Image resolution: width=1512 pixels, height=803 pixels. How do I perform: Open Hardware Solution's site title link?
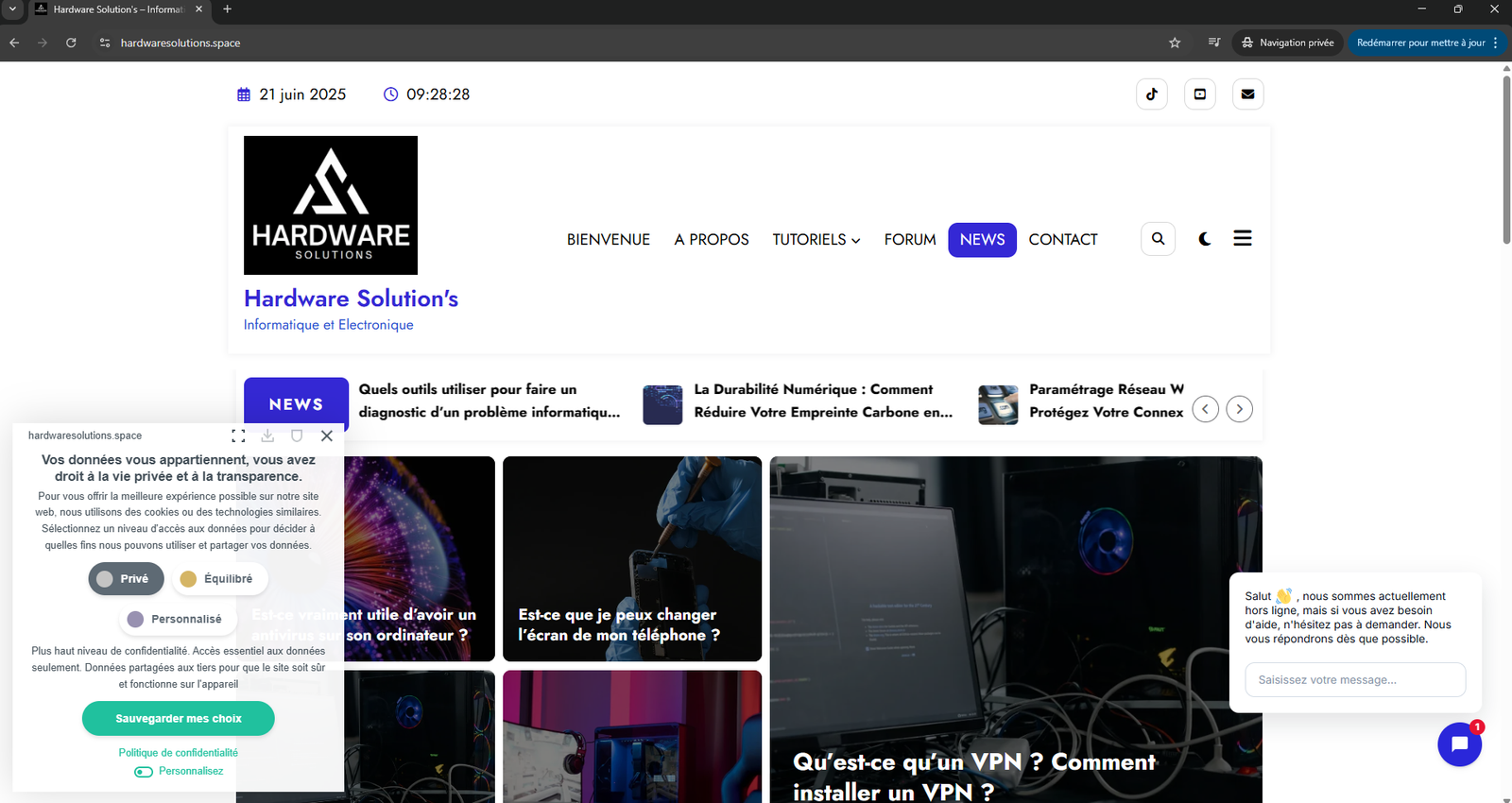pos(351,299)
